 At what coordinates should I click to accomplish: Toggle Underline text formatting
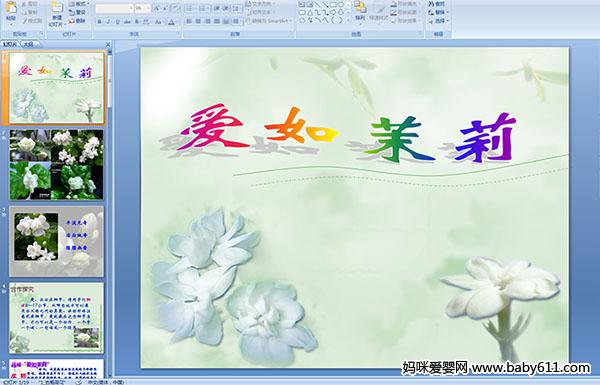(x=117, y=22)
